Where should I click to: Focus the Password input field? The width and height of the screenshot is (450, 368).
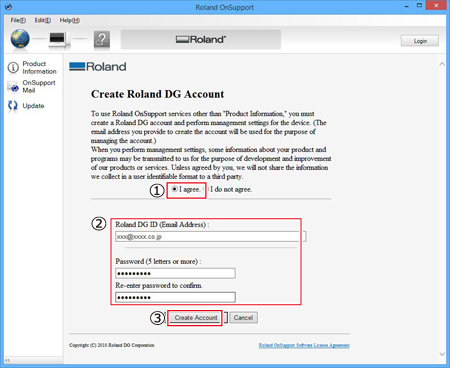[x=175, y=273]
